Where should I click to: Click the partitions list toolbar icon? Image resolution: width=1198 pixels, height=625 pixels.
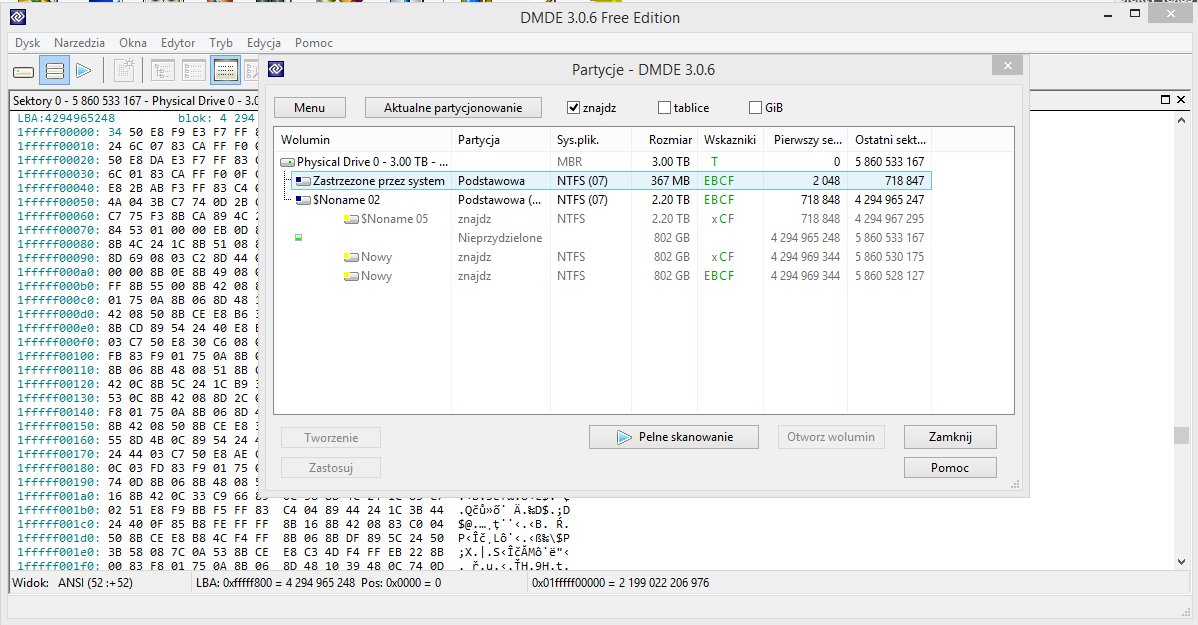[55, 71]
